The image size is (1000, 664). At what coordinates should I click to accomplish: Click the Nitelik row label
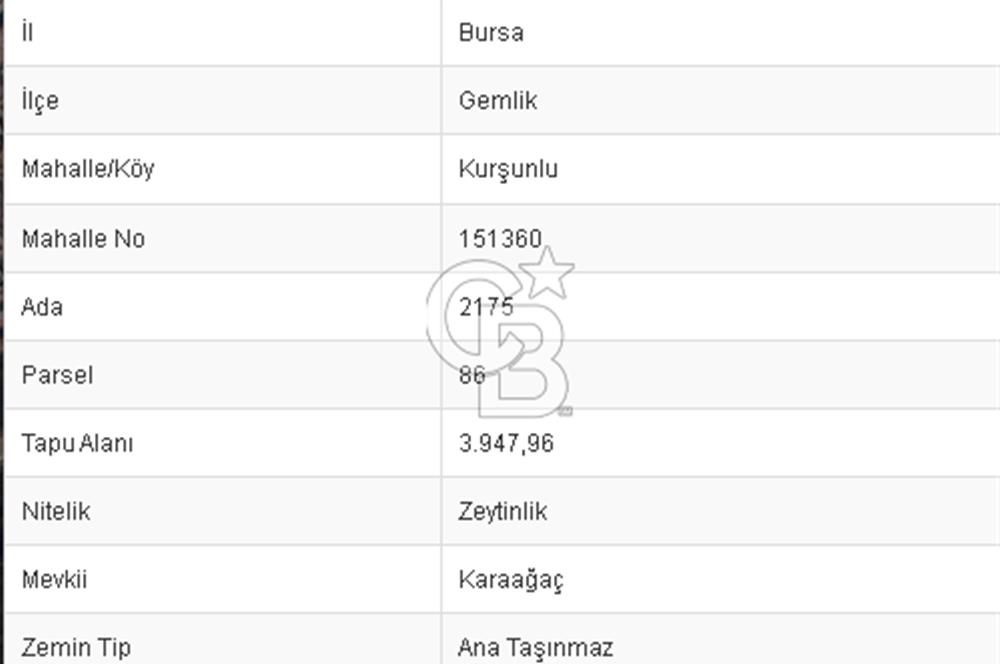(56, 511)
